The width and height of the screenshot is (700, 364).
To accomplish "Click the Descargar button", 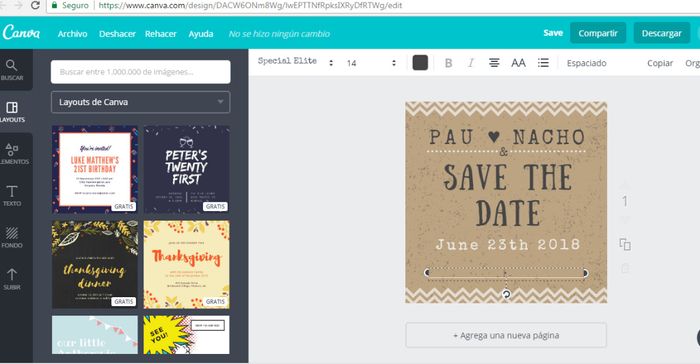I will [662, 33].
